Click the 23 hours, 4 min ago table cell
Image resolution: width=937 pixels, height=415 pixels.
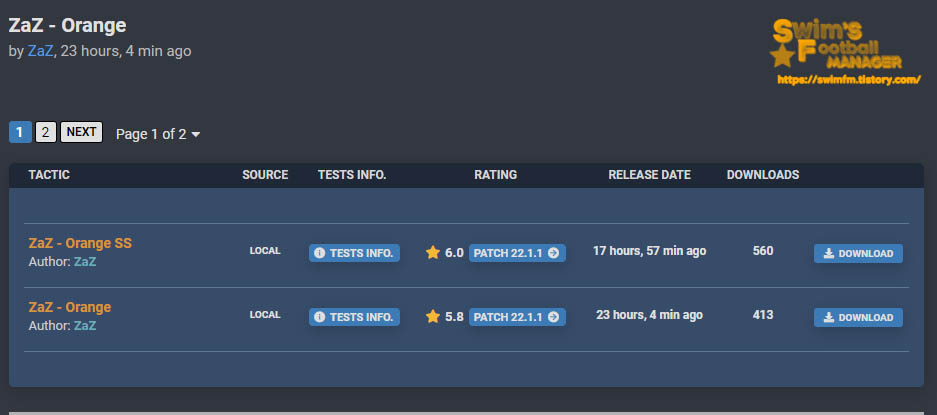tap(650, 315)
